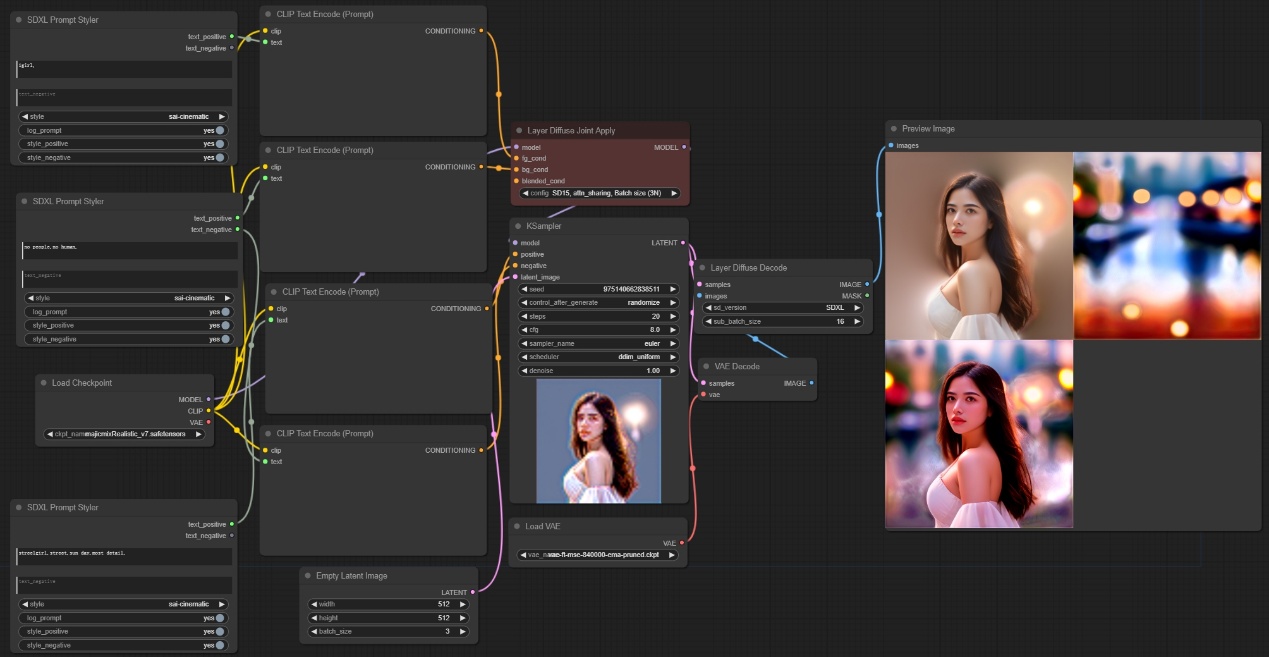
Task: Click the 'streetgirl, street' positive prompt text field
Action: click(x=124, y=554)
